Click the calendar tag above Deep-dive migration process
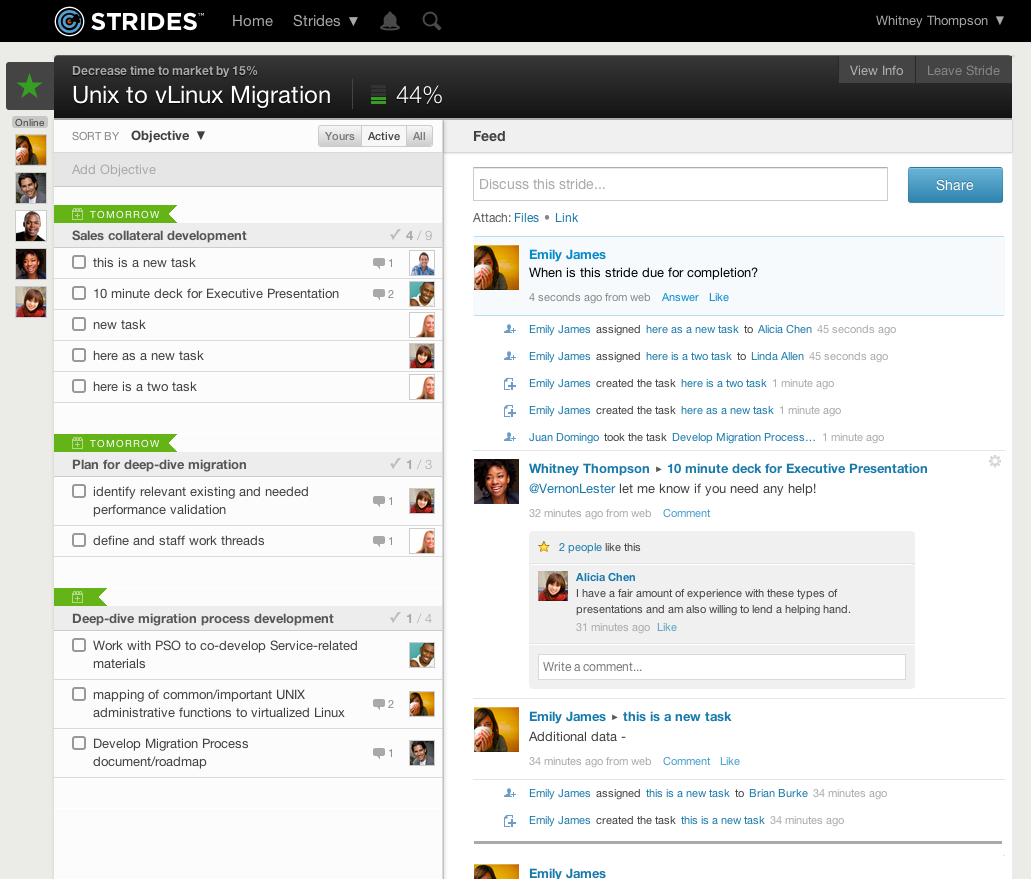 pos(78,597)
